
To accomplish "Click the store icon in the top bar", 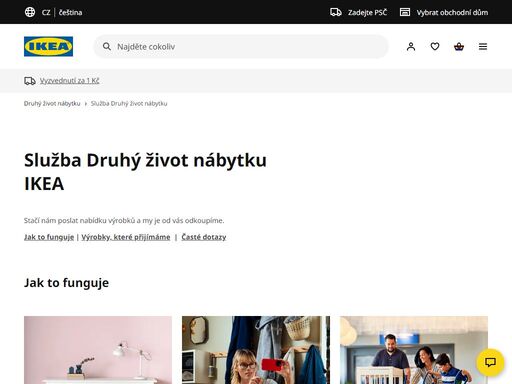I will pos(405,12).
